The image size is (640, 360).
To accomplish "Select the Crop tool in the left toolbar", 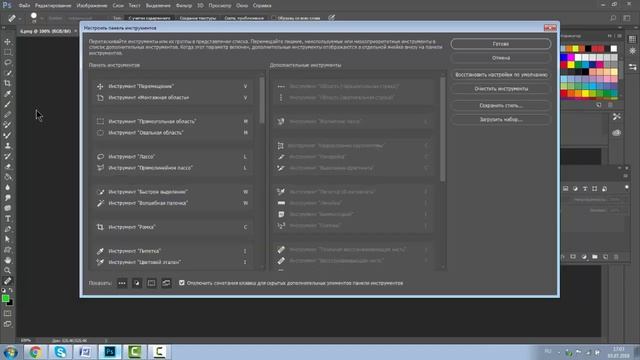I will 8,83.
